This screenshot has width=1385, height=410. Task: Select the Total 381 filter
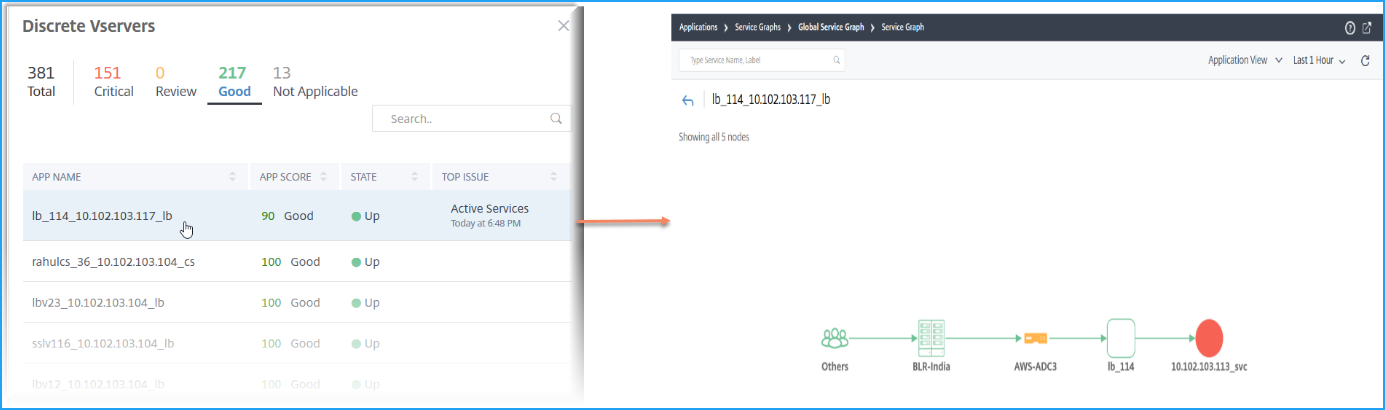coord(41,81)
